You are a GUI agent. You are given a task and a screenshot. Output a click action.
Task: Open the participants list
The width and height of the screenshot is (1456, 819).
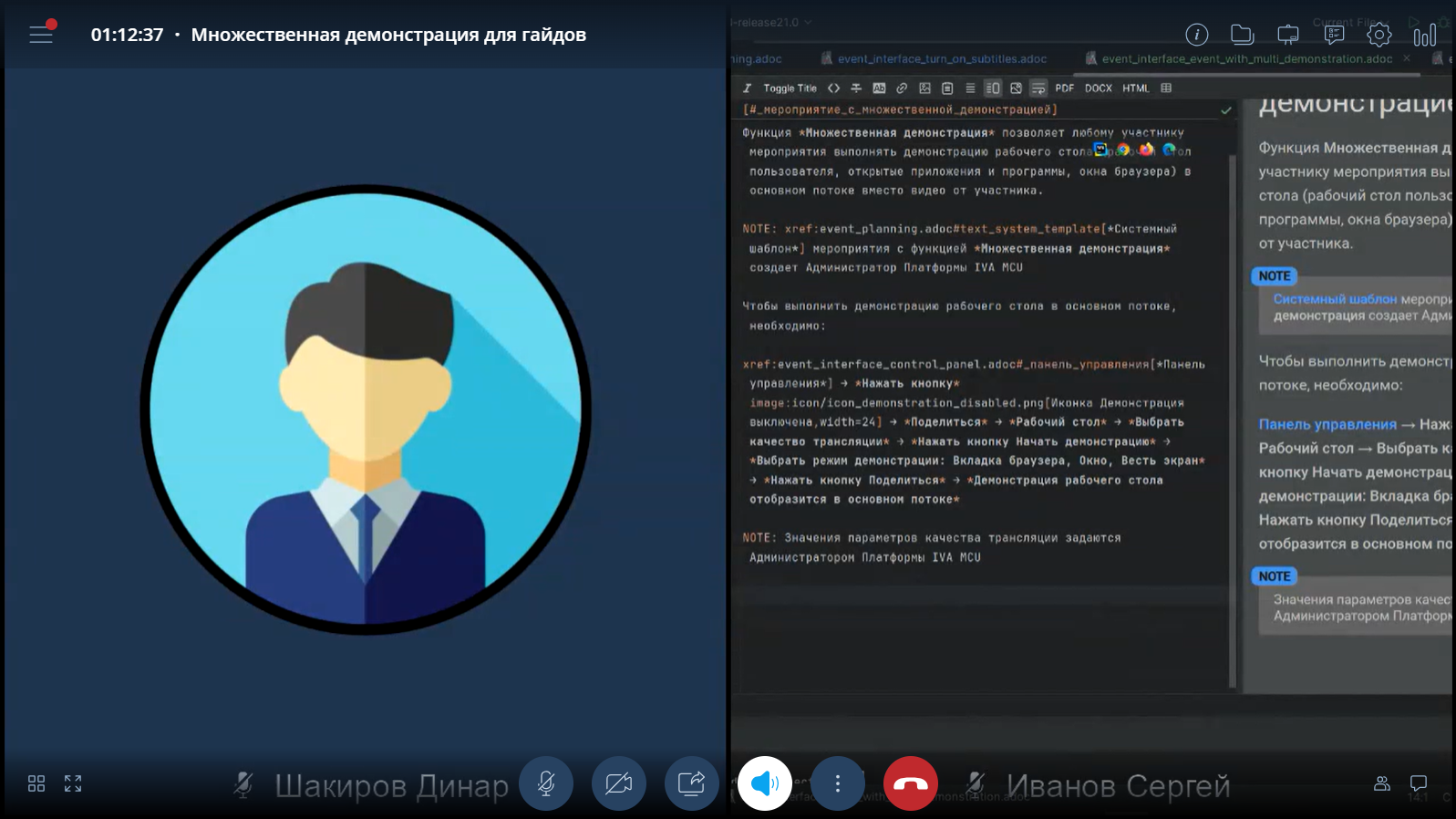tap(1382, 783)
